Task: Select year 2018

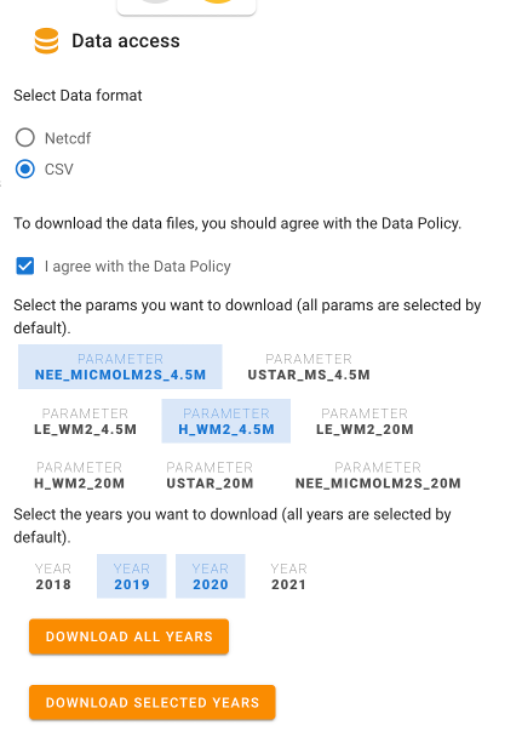Action: coord(53,577)
